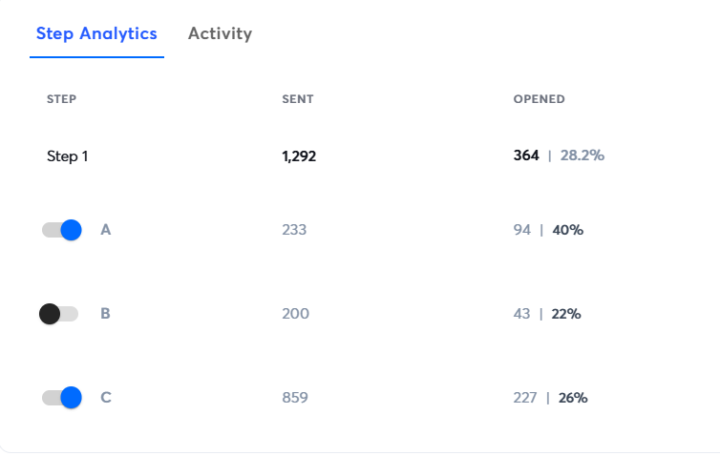The image size is (720, 456).
Task: Click variant C 26% open rate
Action: 573,398
